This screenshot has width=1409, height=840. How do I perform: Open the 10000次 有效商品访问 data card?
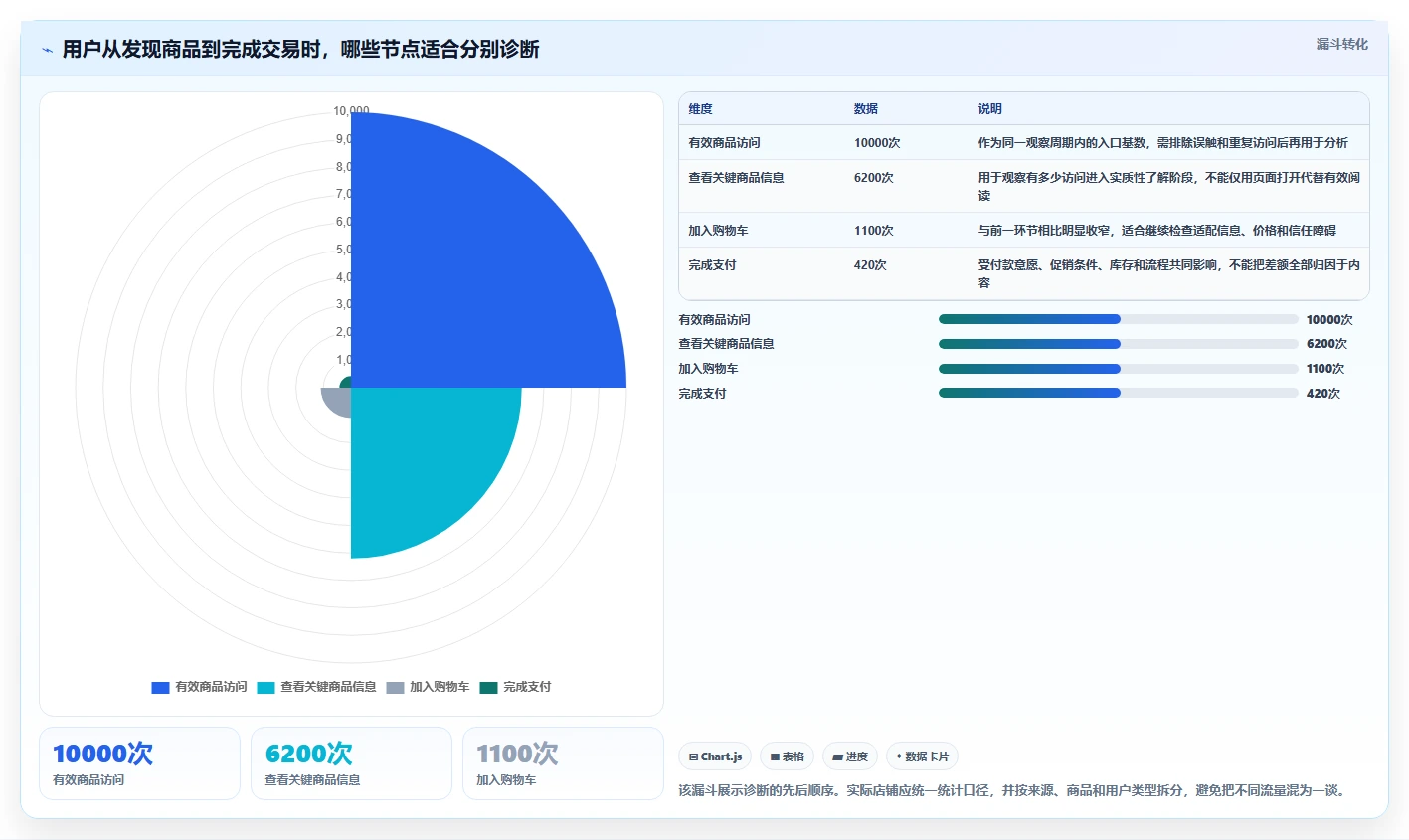coord(139,763)
